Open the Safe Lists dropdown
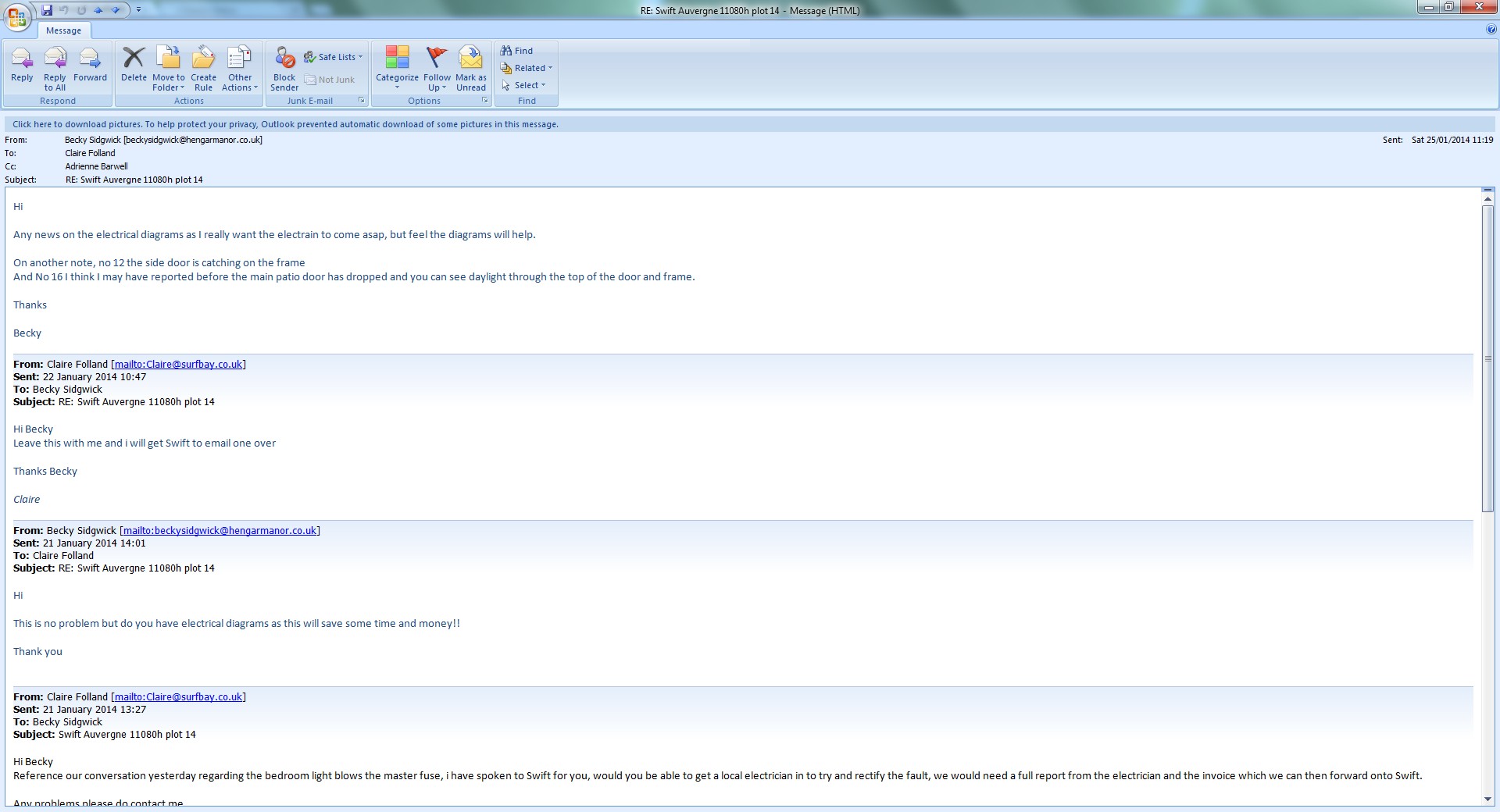The image size is (1500, 812). point(334,57)
